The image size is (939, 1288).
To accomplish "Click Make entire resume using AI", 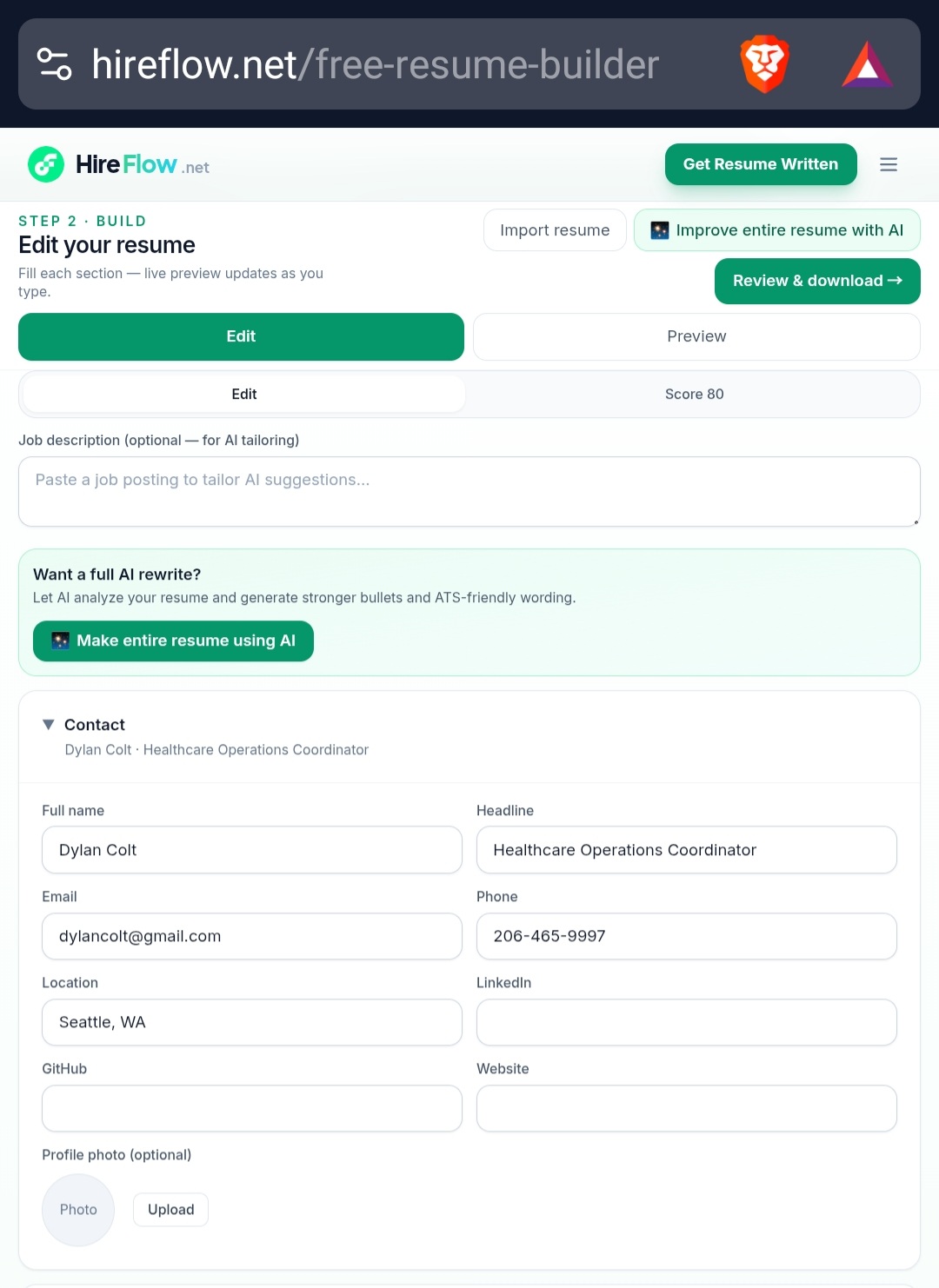I will tap(173, 641).
